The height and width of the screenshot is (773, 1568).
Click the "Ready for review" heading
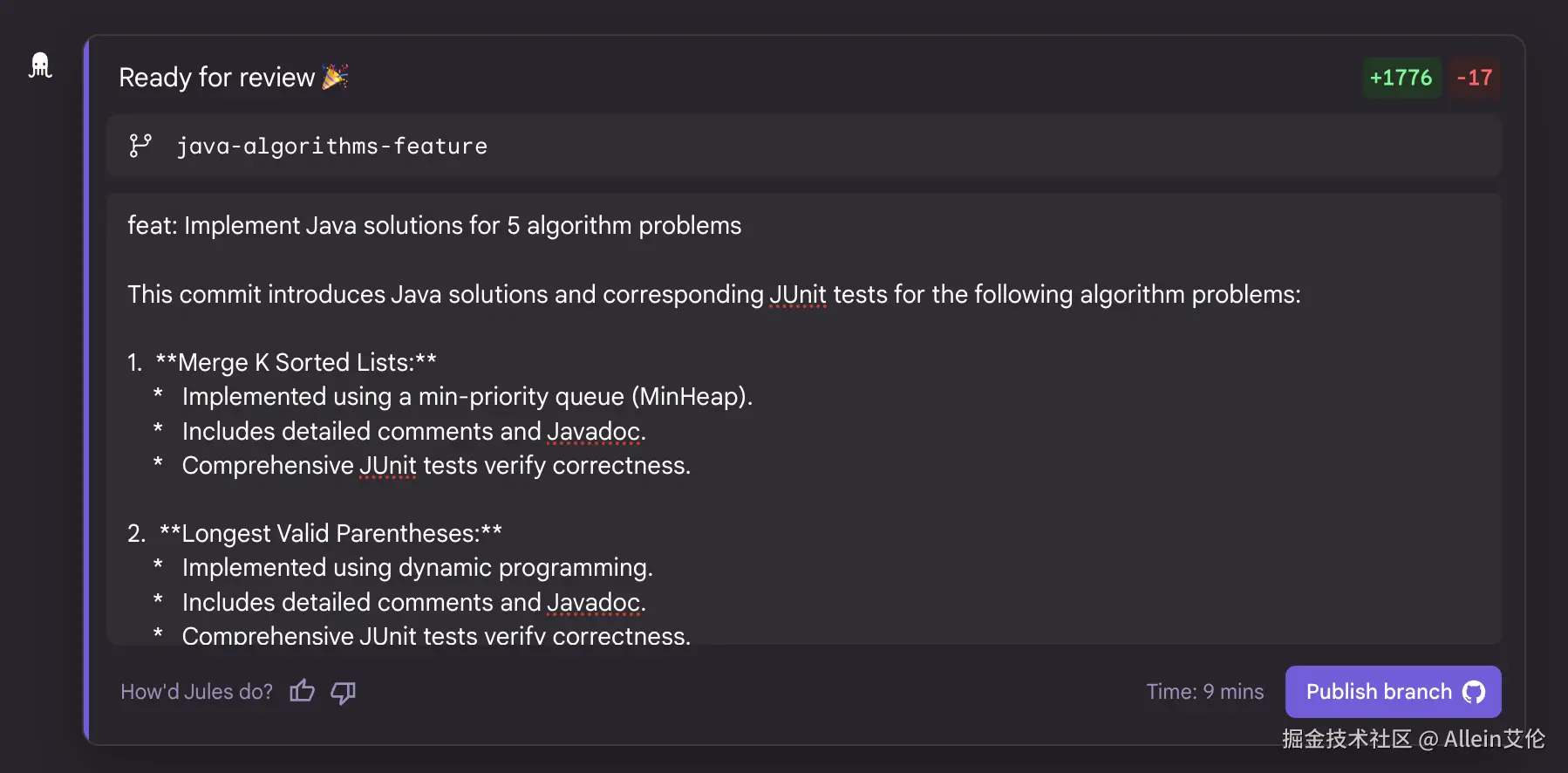(216, 78)
